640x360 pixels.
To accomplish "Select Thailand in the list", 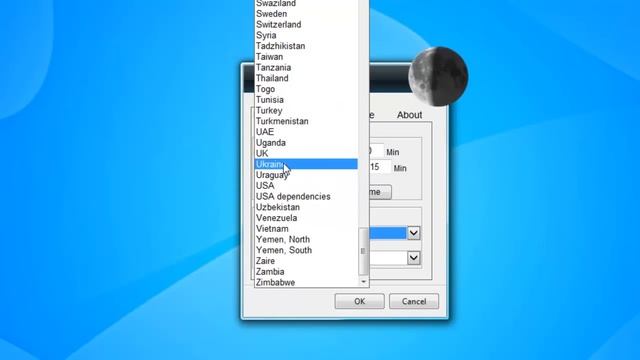I will [306, 78].
